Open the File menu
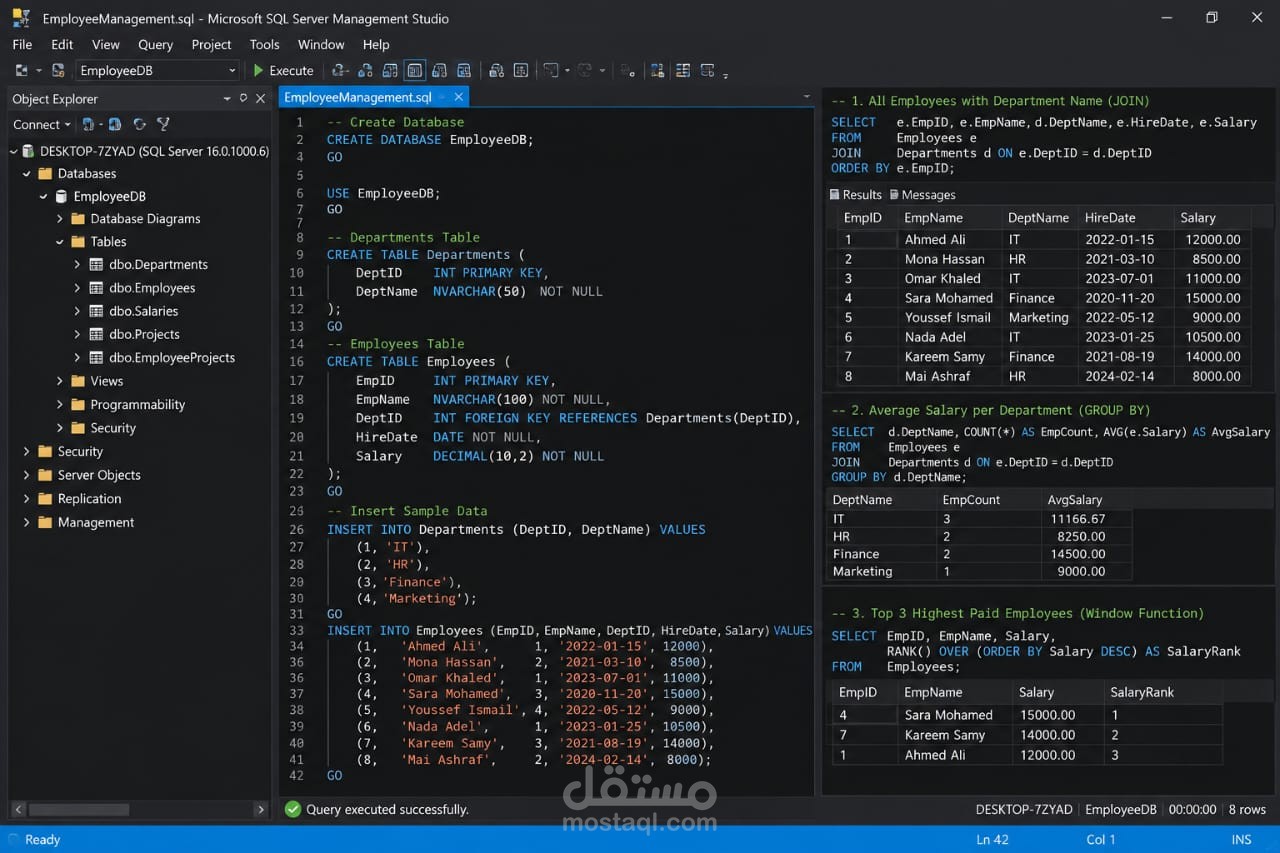 pyautogui.click(x=22, y=45)
